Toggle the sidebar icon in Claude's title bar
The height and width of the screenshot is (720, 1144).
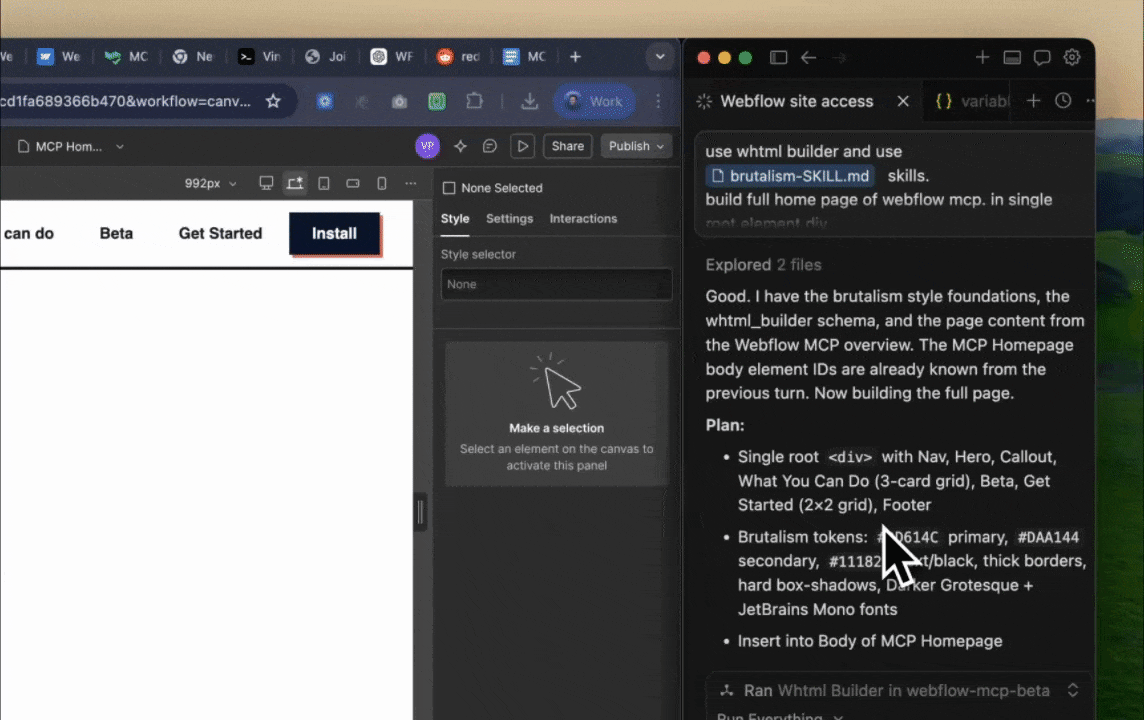click(778, 57)
